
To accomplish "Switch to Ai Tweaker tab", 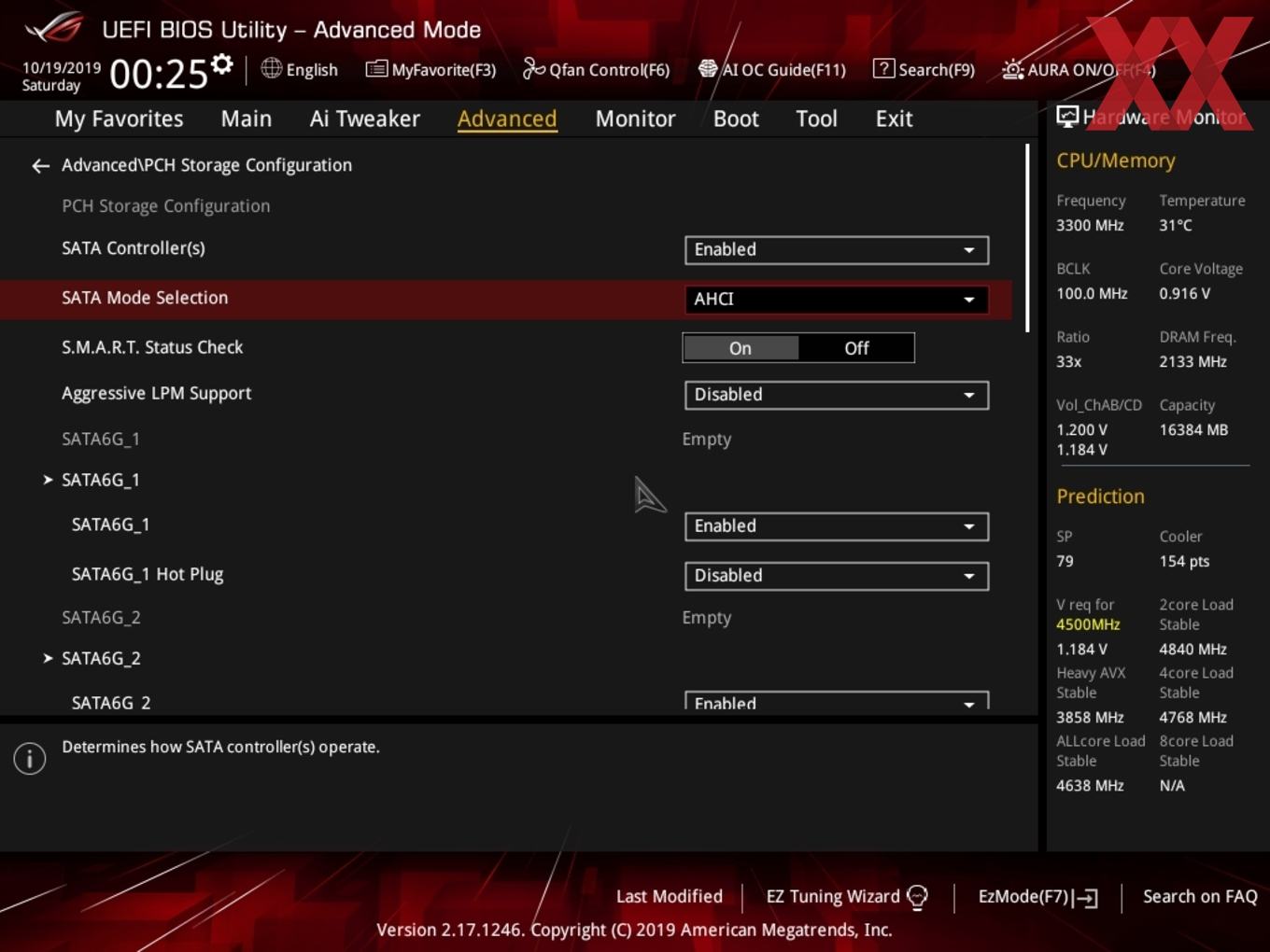I will (x=365, y=119).
